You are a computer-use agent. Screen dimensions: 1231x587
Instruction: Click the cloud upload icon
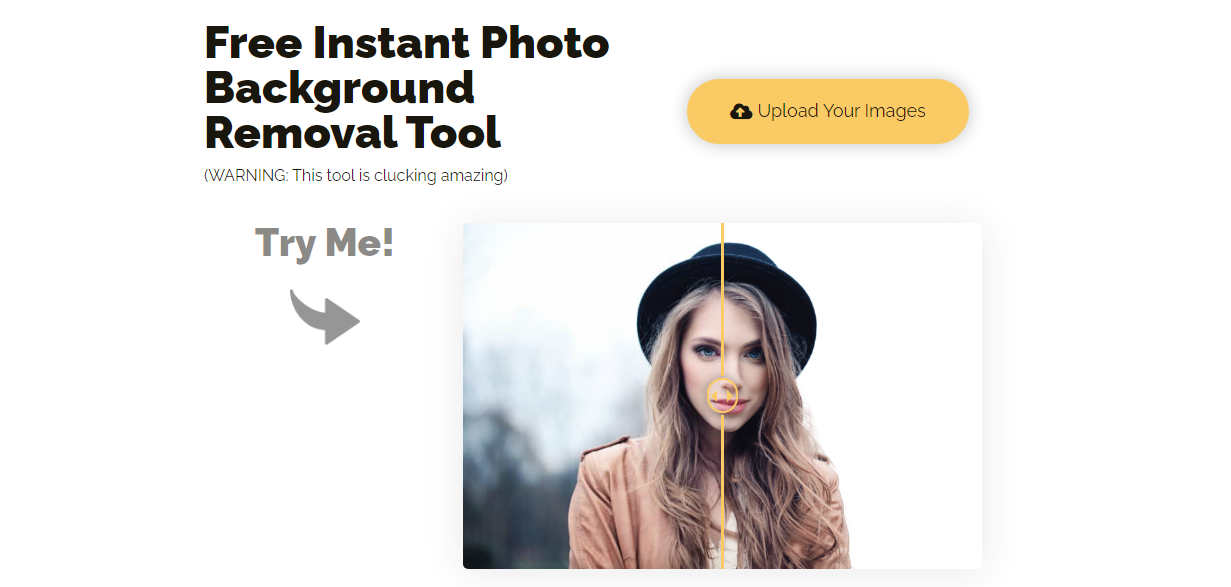pos(741,111)
